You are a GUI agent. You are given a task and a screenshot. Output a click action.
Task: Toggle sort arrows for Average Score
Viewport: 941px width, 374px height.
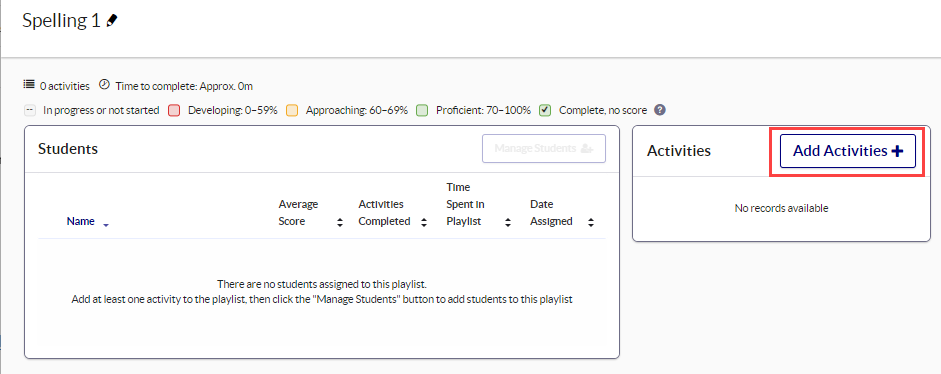coord(340,222)
